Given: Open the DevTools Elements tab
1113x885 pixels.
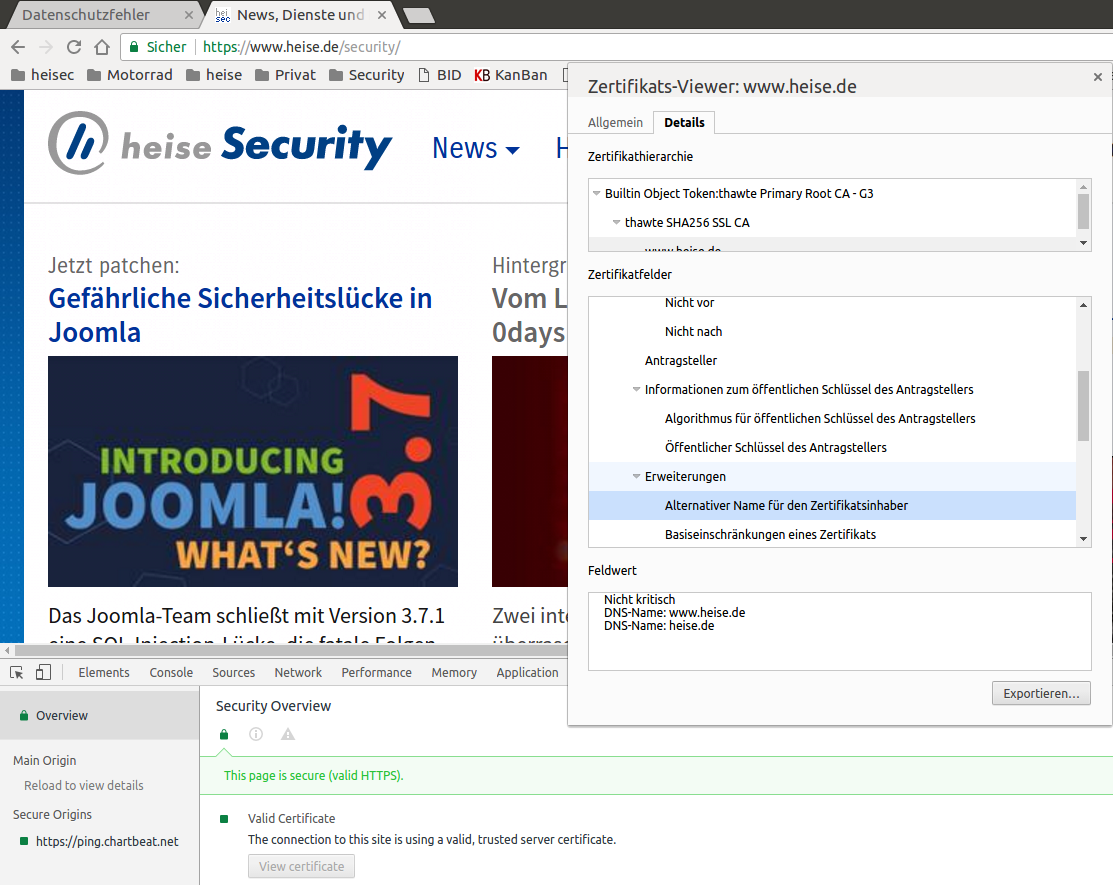Looking at the screenshot, I should (104, 672).
